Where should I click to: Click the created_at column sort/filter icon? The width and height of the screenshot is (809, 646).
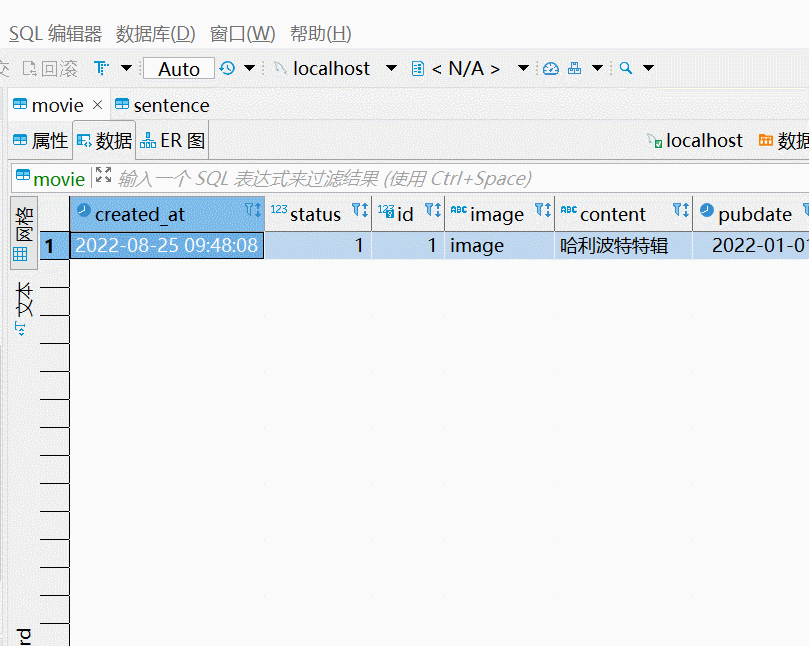pyautogui.click(x=253, y=210)
